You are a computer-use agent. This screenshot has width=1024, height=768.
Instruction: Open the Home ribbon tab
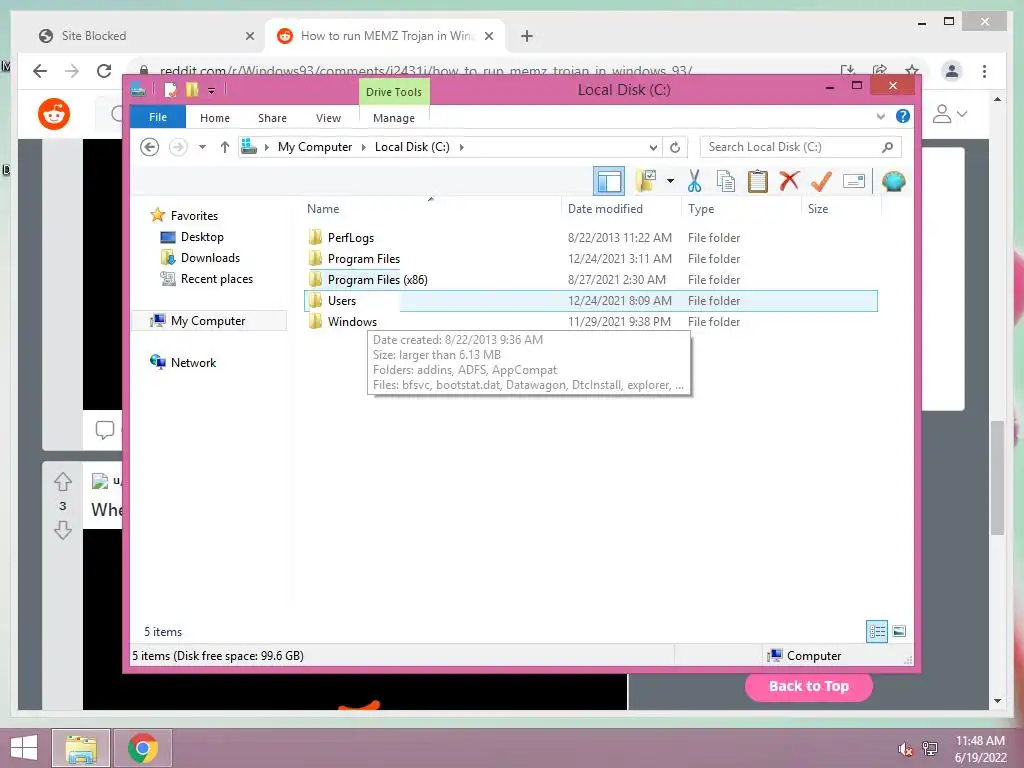[215, 118]
